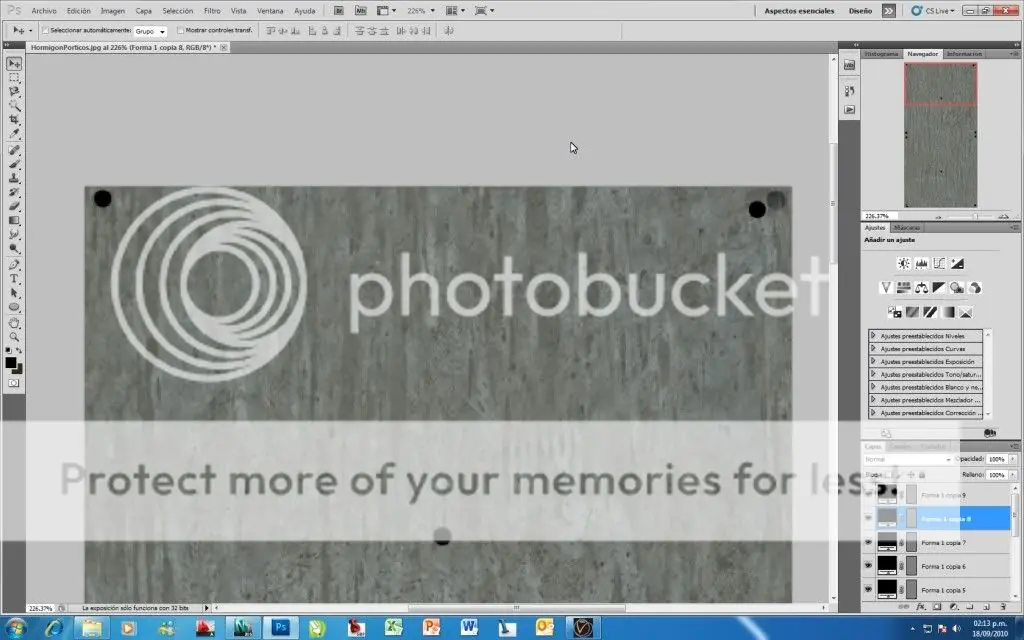The width and height of the screenshot is (1024, 640).
Task: Expand Ajustes preestablecidos Curvas
Action: 873,349
